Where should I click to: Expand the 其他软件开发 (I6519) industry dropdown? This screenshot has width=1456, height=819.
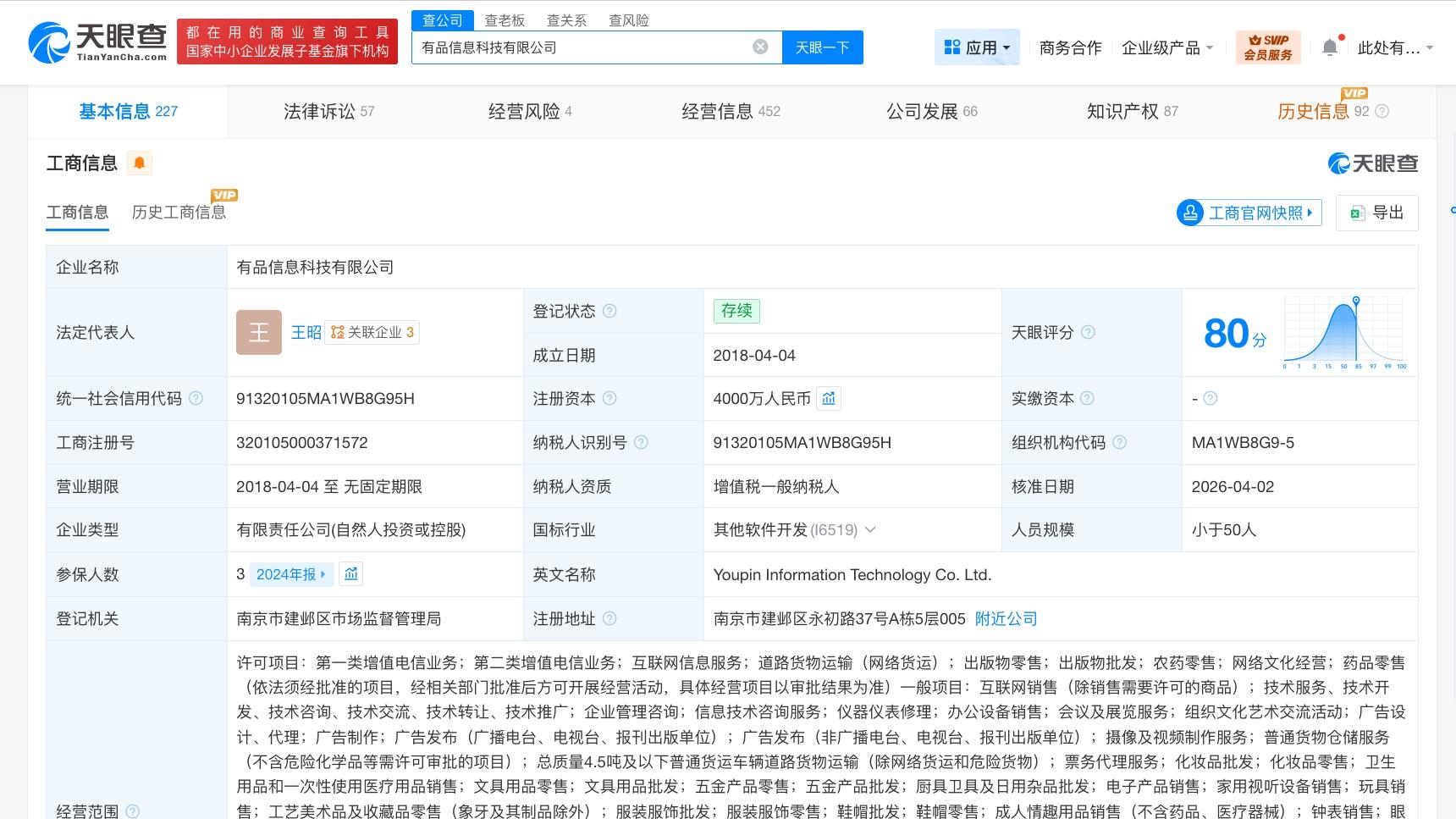pyautogui.click(x=870, y=530)
